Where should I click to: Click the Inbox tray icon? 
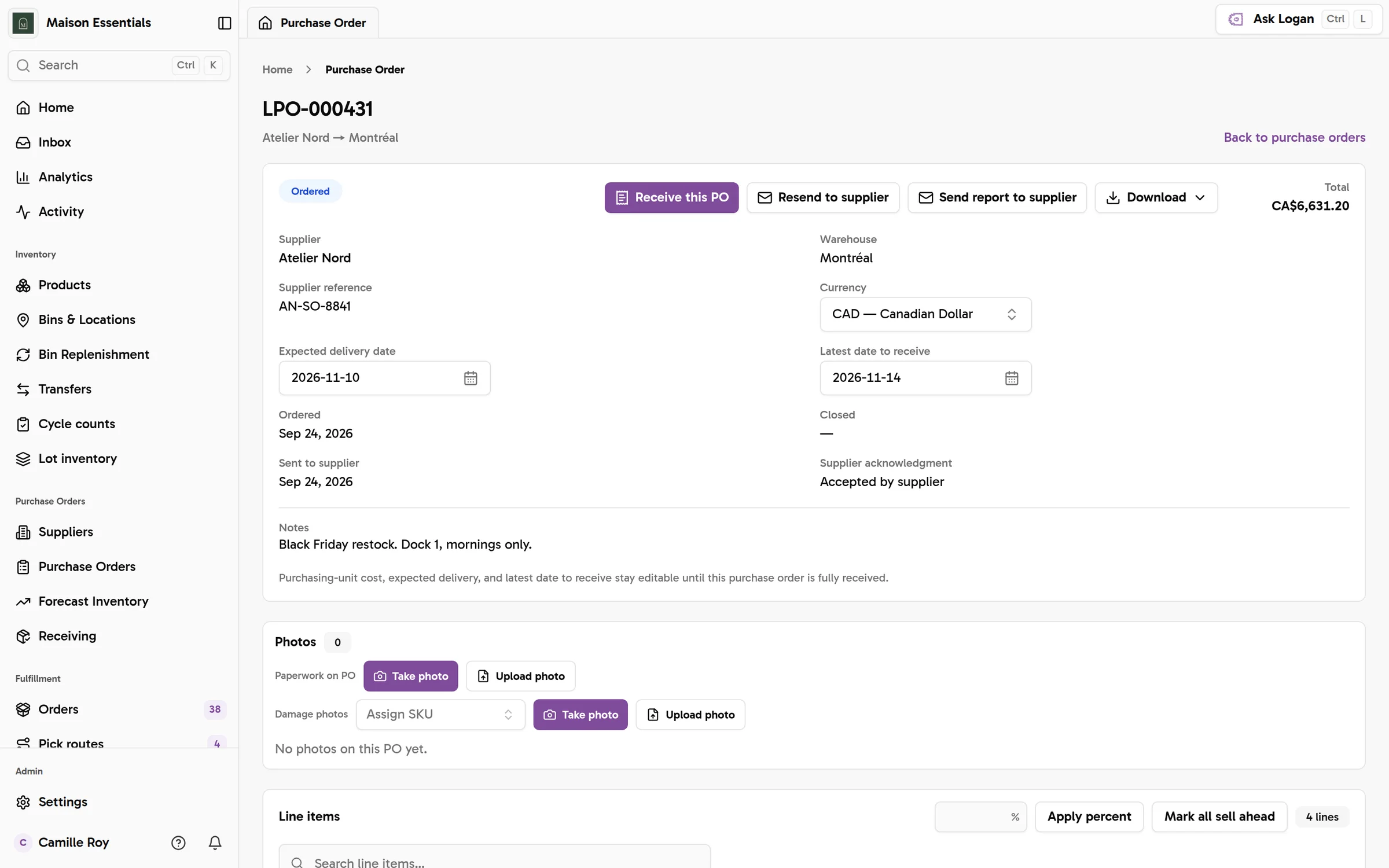(x=23, y=142)
